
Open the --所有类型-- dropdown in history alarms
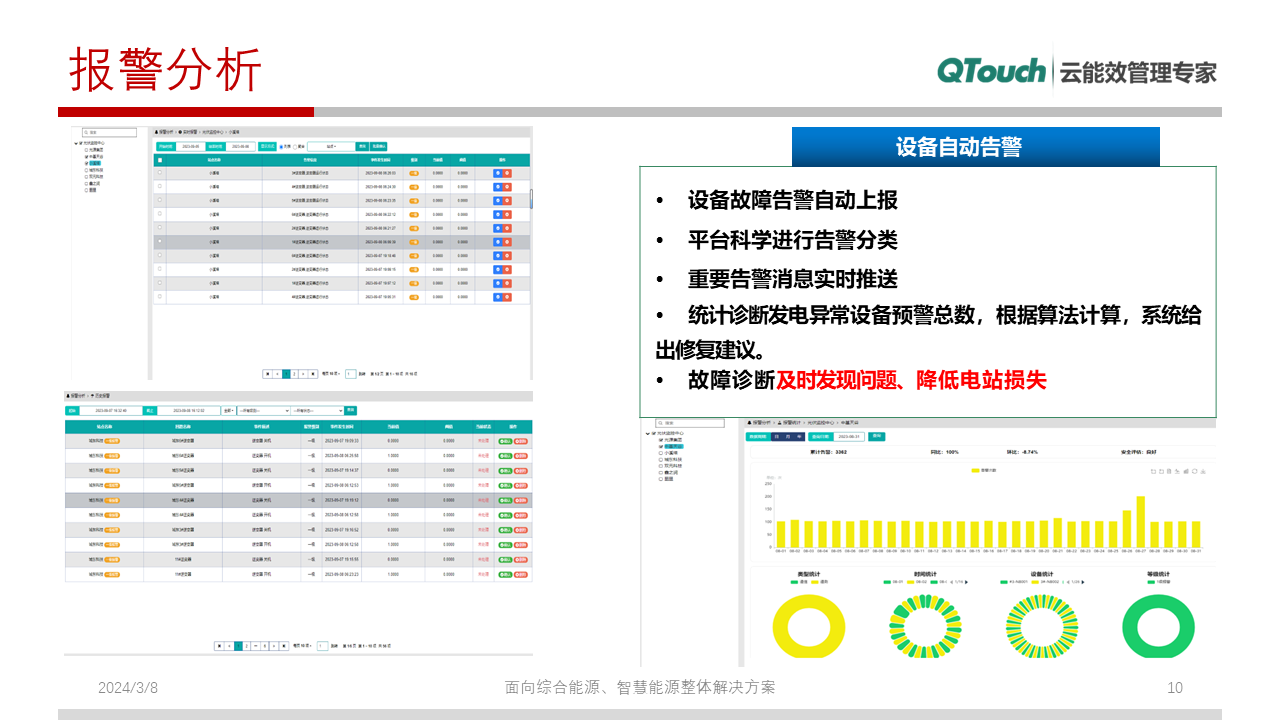[x=263, y=411]
